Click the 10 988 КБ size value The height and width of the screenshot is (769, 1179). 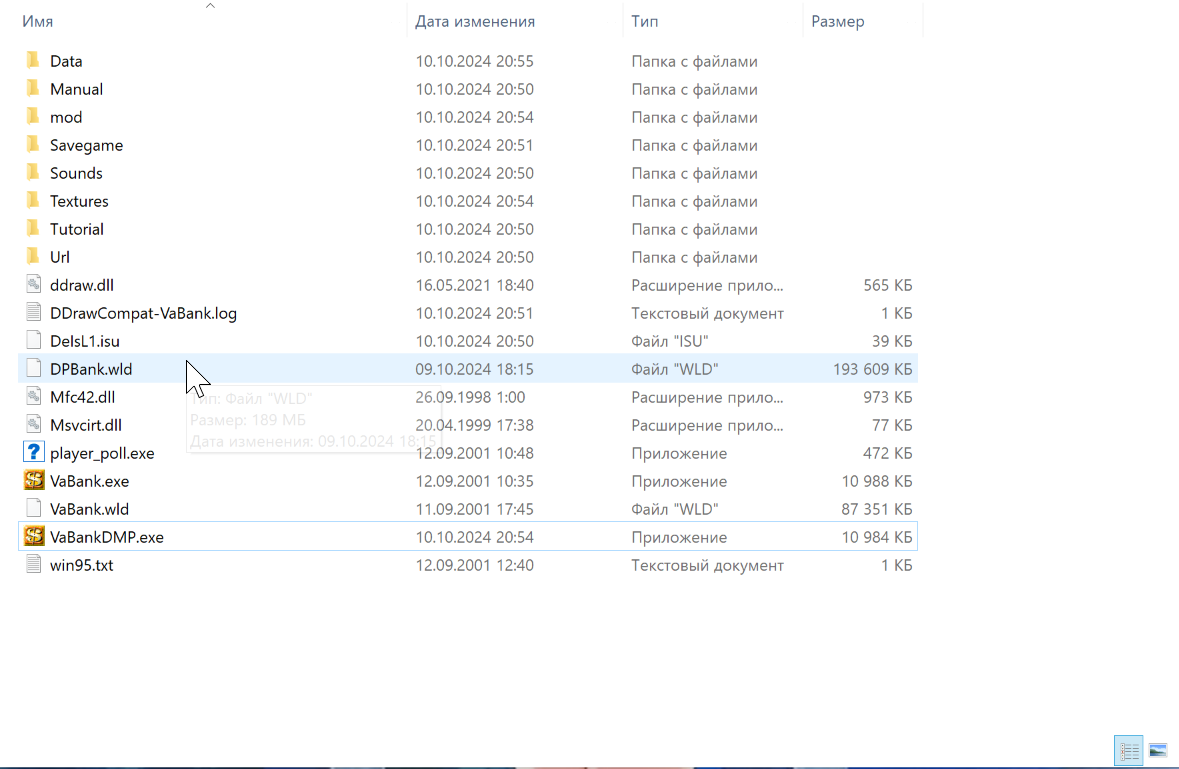pos(877,481)
